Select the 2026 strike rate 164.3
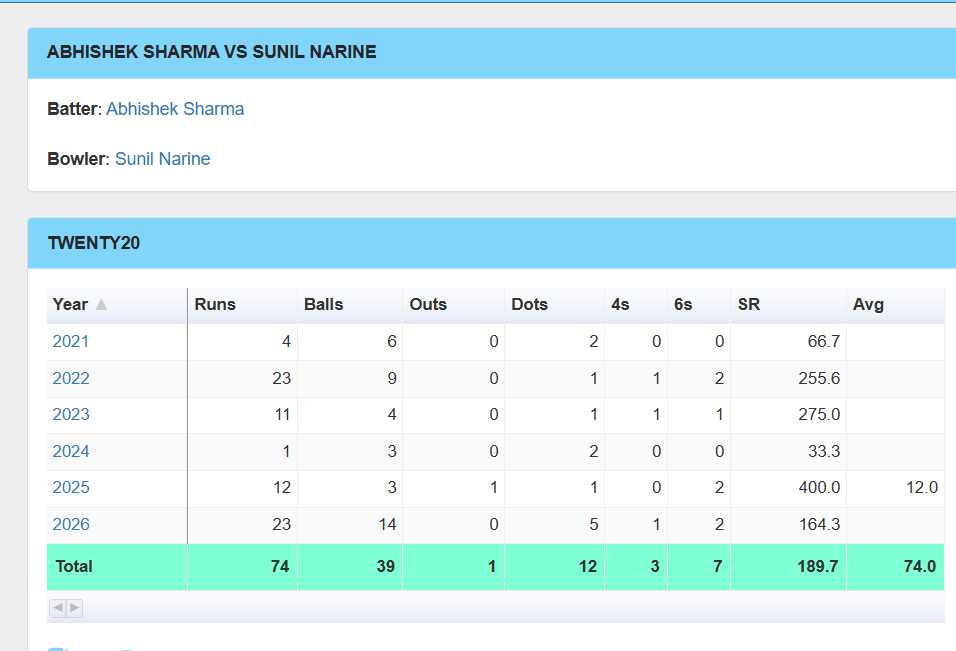 tap(819, 524)
